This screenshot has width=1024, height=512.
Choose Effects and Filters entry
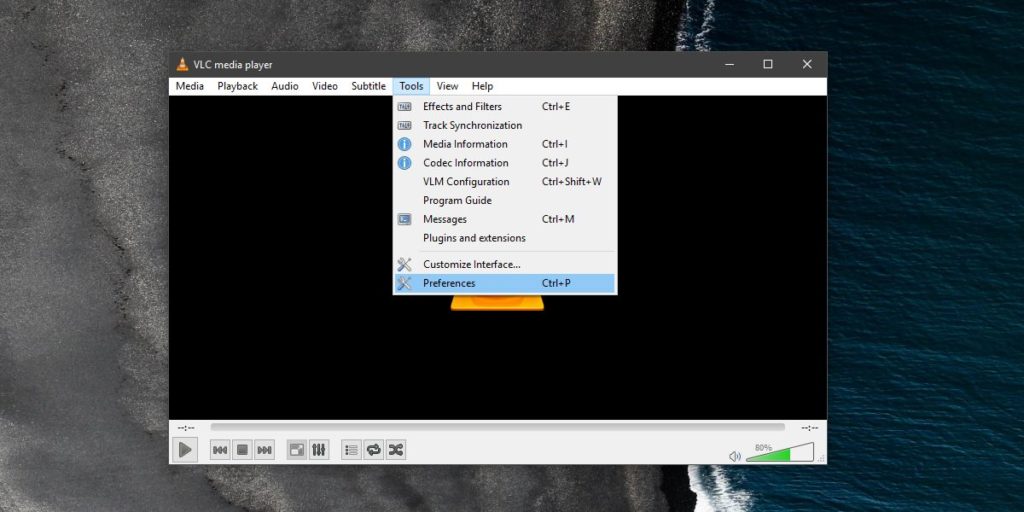[x=462, y=106]
